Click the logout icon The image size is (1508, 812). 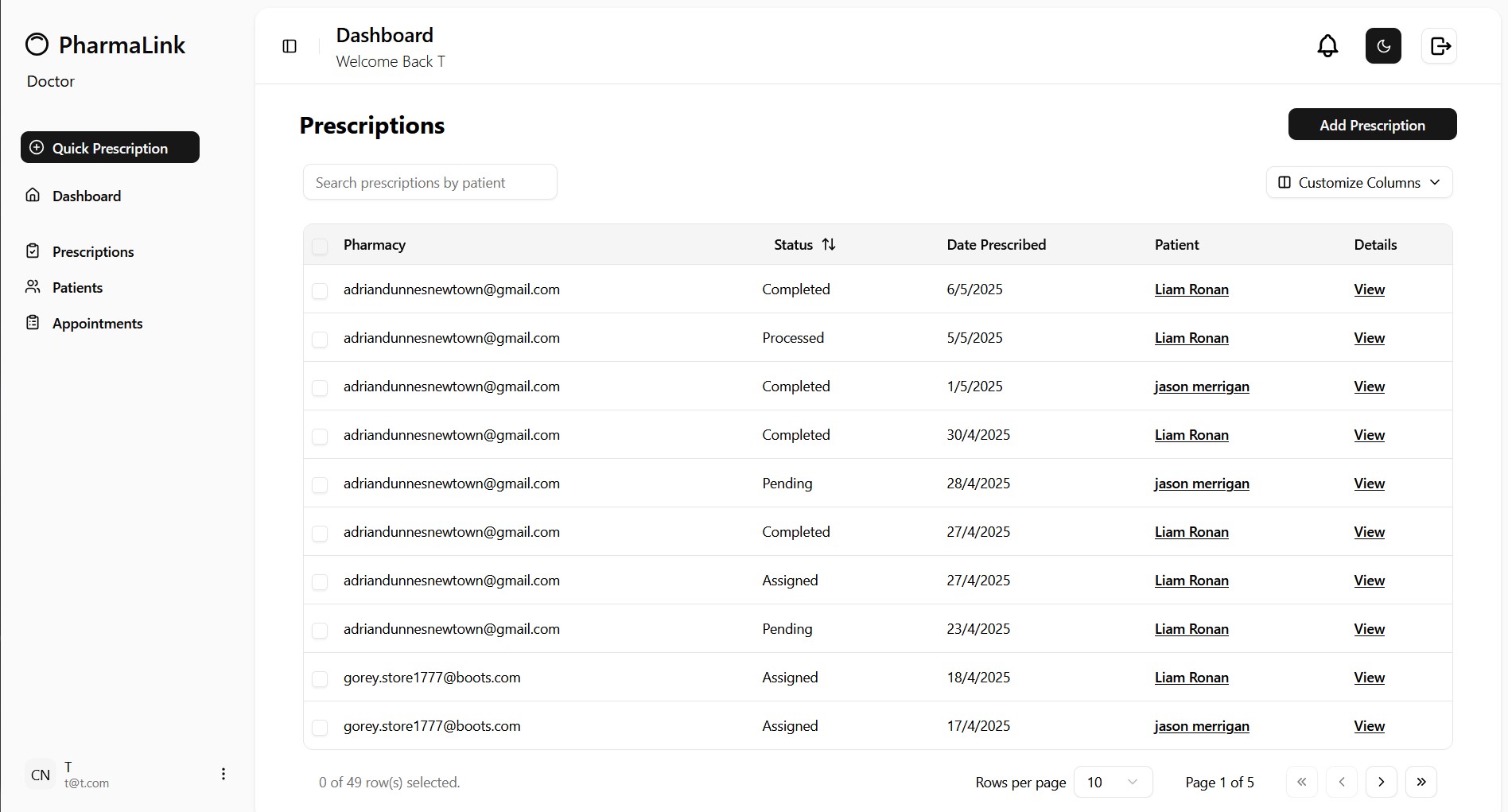[1440, 46]
